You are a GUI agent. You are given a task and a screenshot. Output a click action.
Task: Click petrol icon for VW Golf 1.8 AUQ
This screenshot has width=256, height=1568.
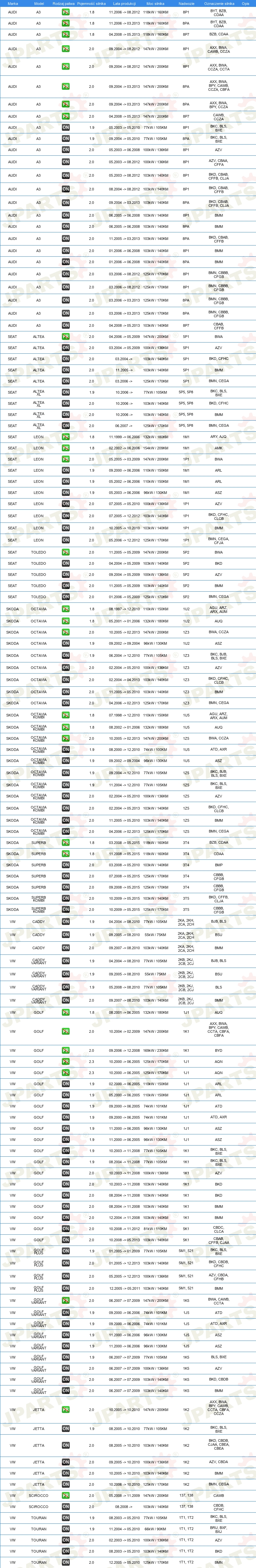[66, 1013]
